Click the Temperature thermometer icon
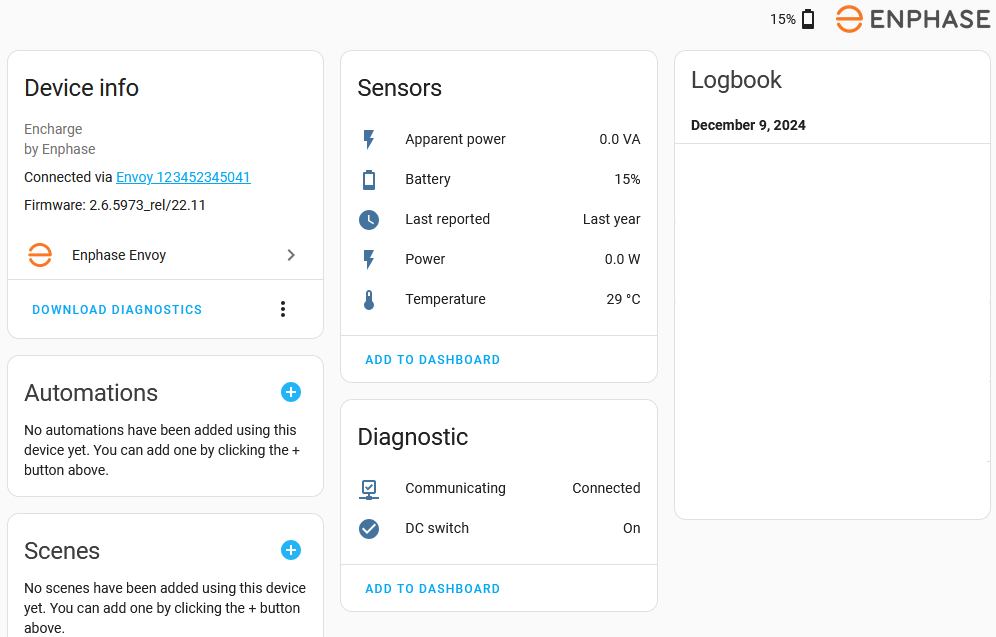This screenshot has width=996, height=637. (x=369, y=299)
